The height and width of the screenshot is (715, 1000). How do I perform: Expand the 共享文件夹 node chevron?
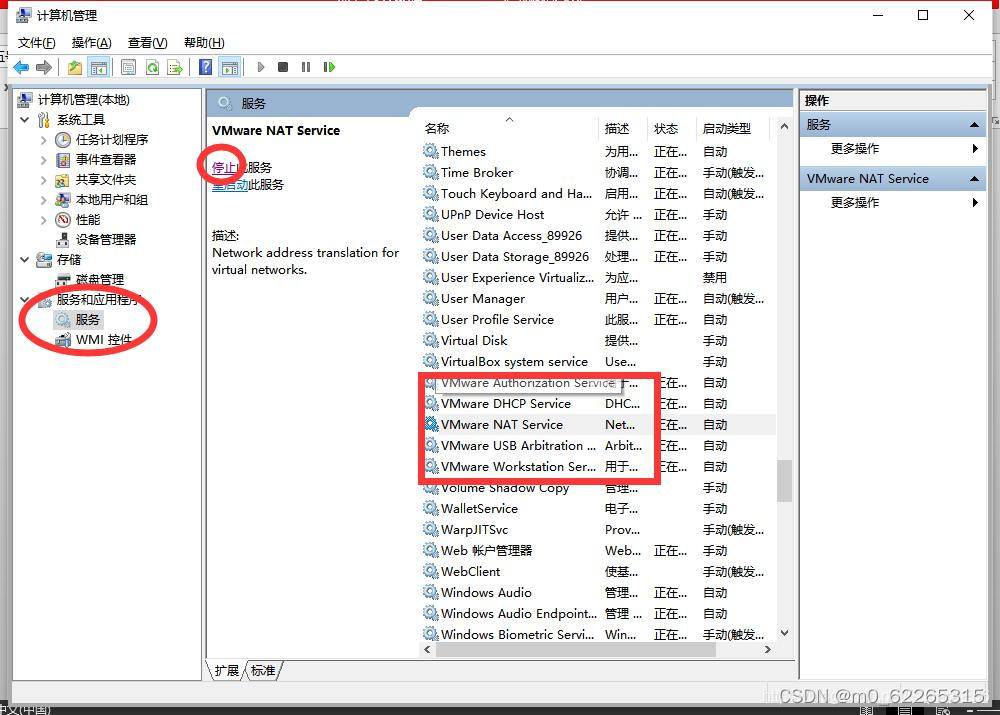click(x=43, y=180)
